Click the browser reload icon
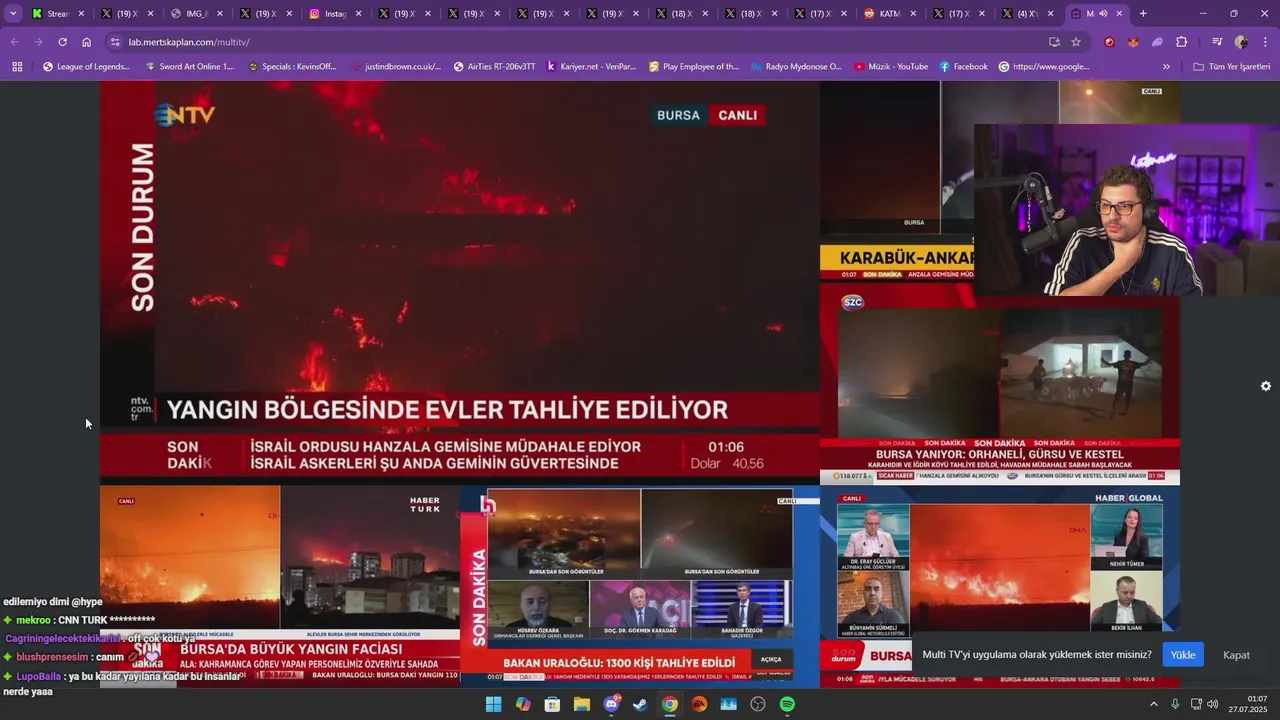This screenshot has height=720, width=1280. (62, 42)
